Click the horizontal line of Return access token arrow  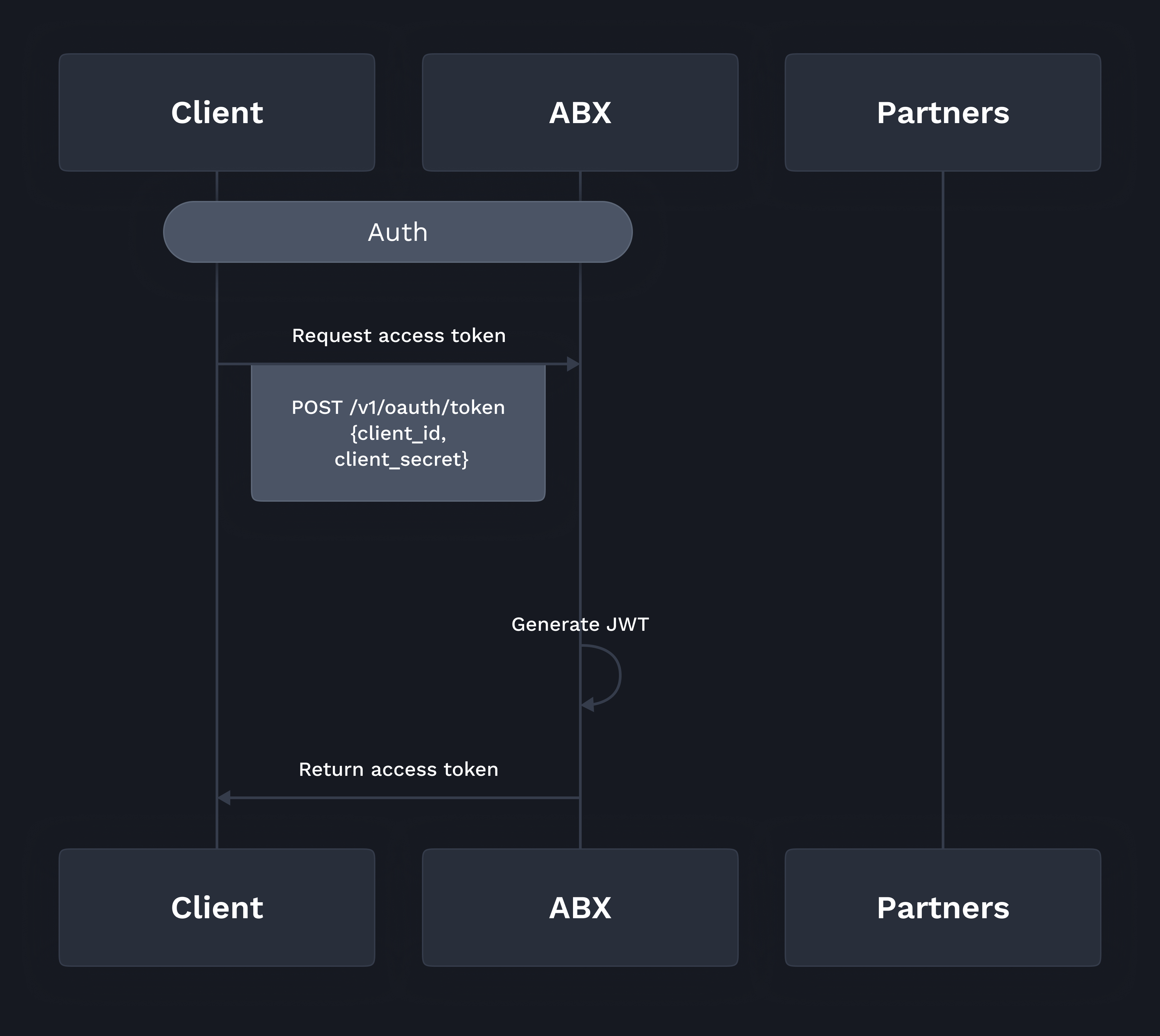(x=399, y=797)
